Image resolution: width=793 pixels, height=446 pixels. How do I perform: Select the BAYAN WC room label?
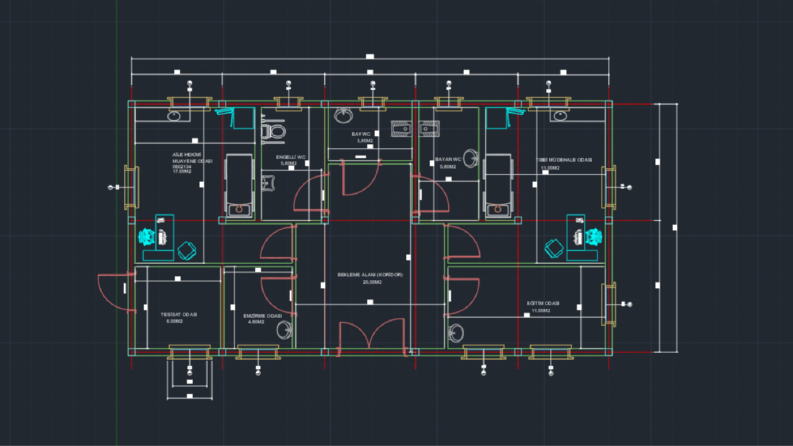pos(448,159)
